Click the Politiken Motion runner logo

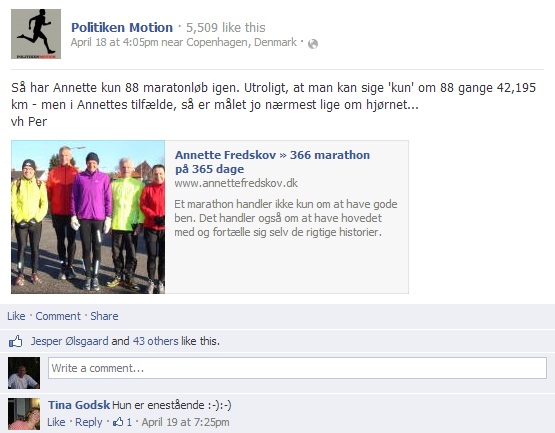click(x=36, y=34)
